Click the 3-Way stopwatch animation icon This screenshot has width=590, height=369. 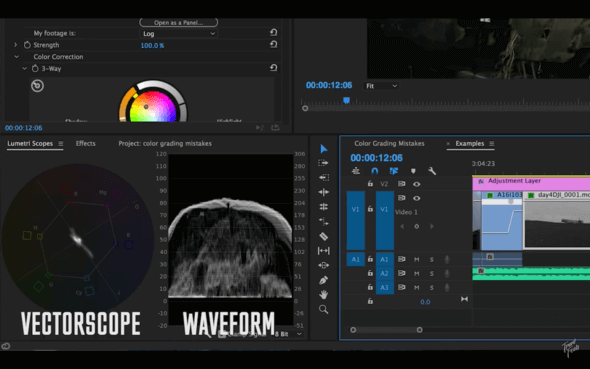(x=35, y=68)
